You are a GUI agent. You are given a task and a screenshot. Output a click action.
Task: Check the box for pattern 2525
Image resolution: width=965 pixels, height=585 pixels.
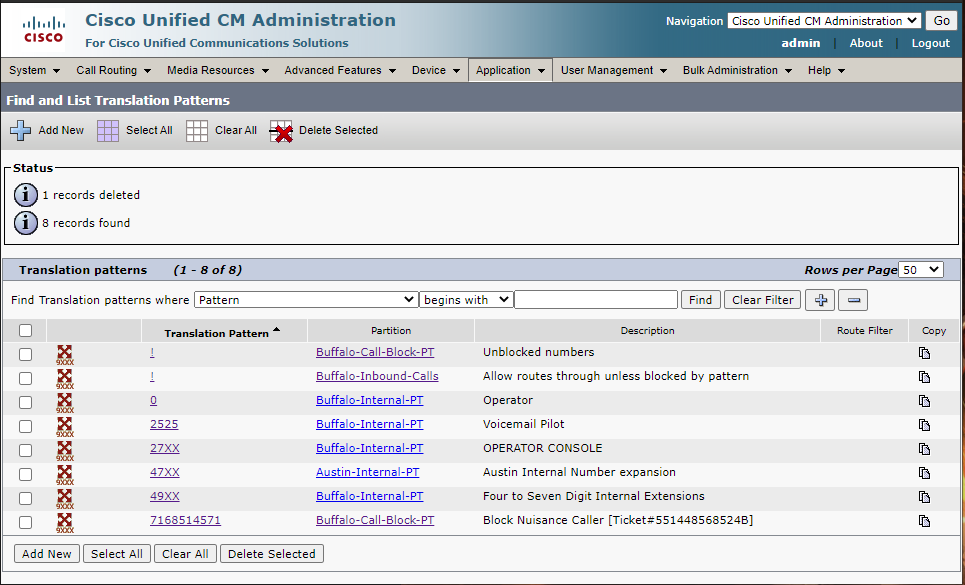tap(25, 426)
